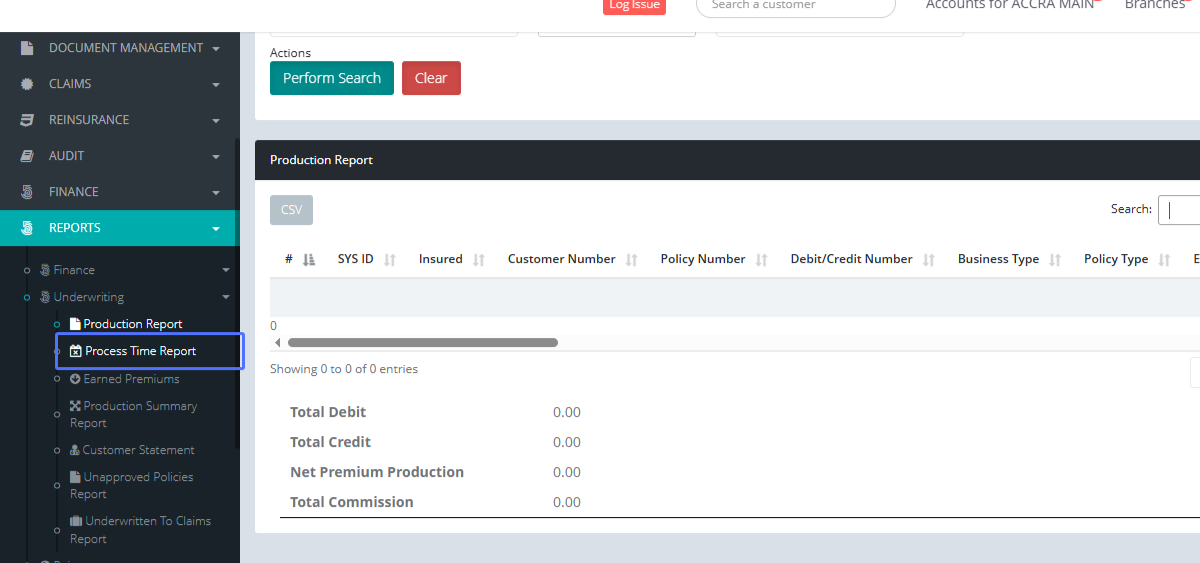Open Earned Premiums report
The width and height of the screenshot is (1200, 563).
(131, 379)
